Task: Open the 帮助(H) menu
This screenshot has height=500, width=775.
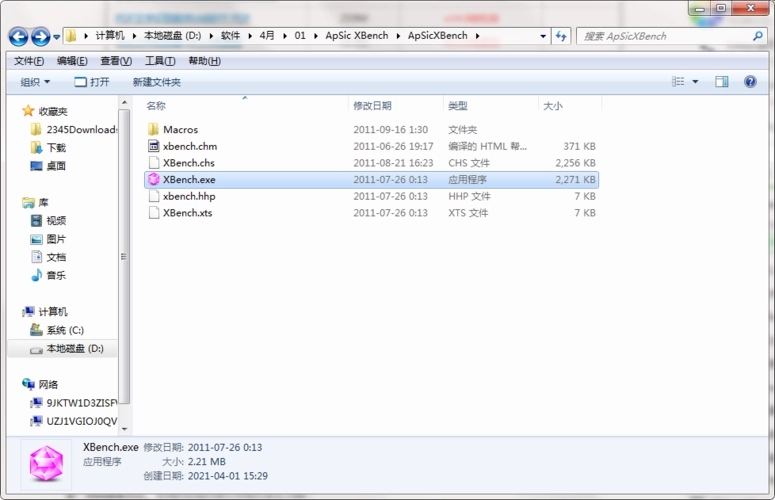Action: (x=205, y=61)
